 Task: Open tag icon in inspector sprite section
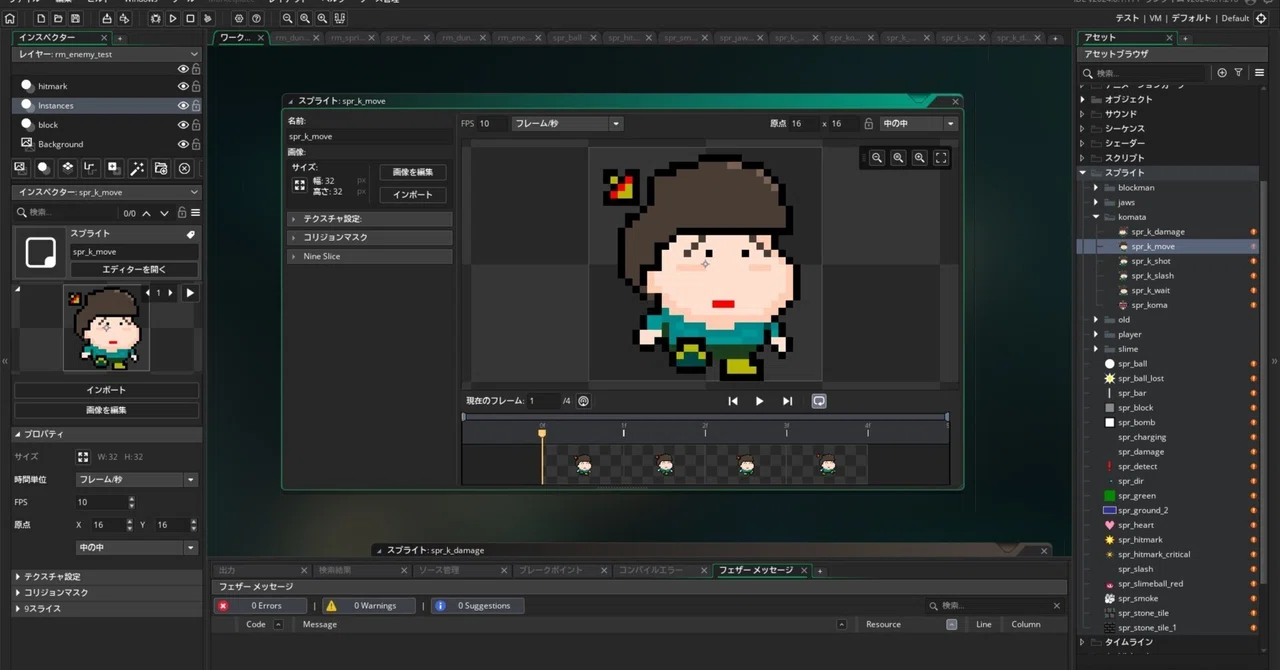click(x=190, y=234)
